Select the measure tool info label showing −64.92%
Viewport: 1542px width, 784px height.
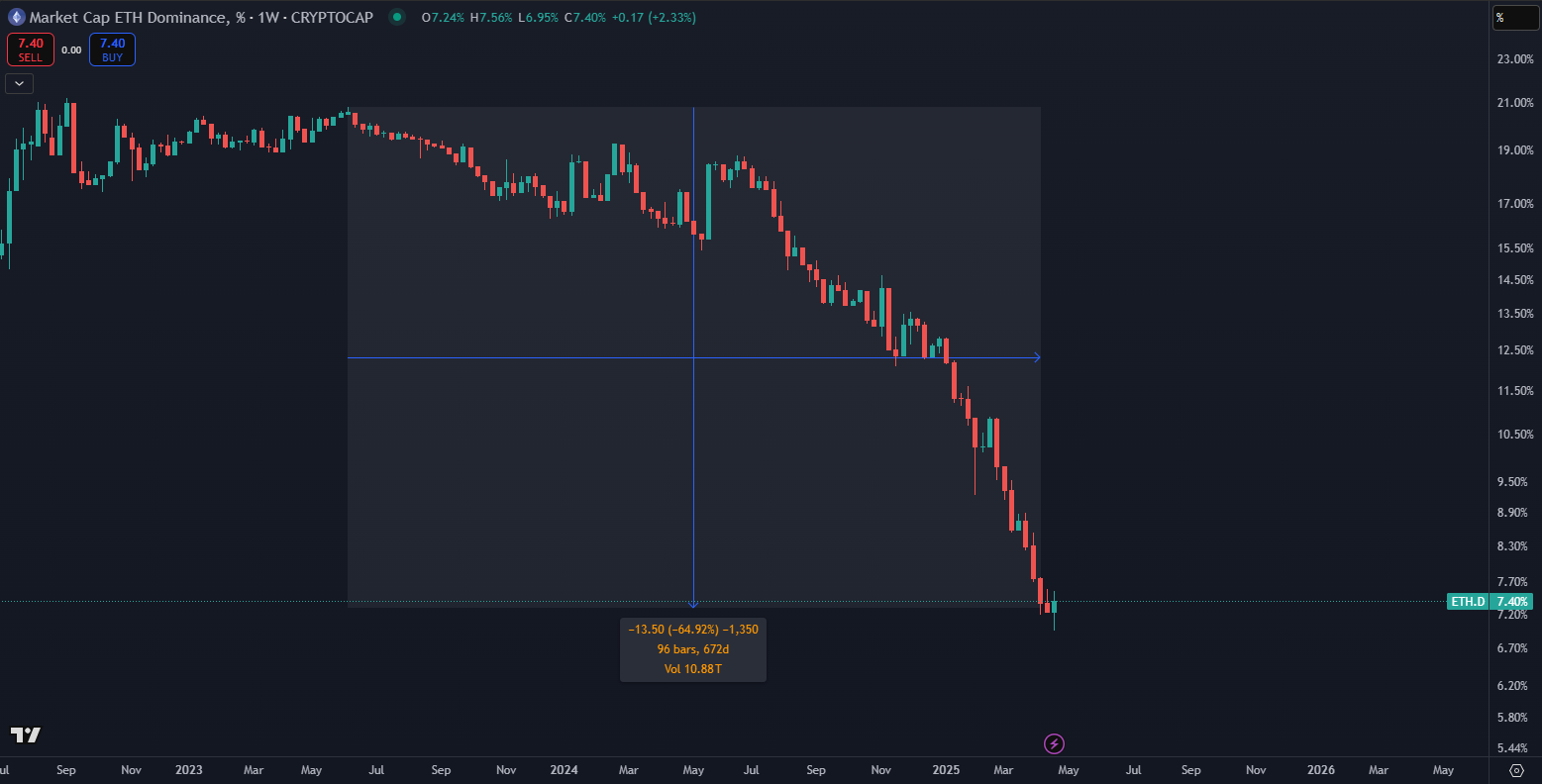[x=693, y=648]
